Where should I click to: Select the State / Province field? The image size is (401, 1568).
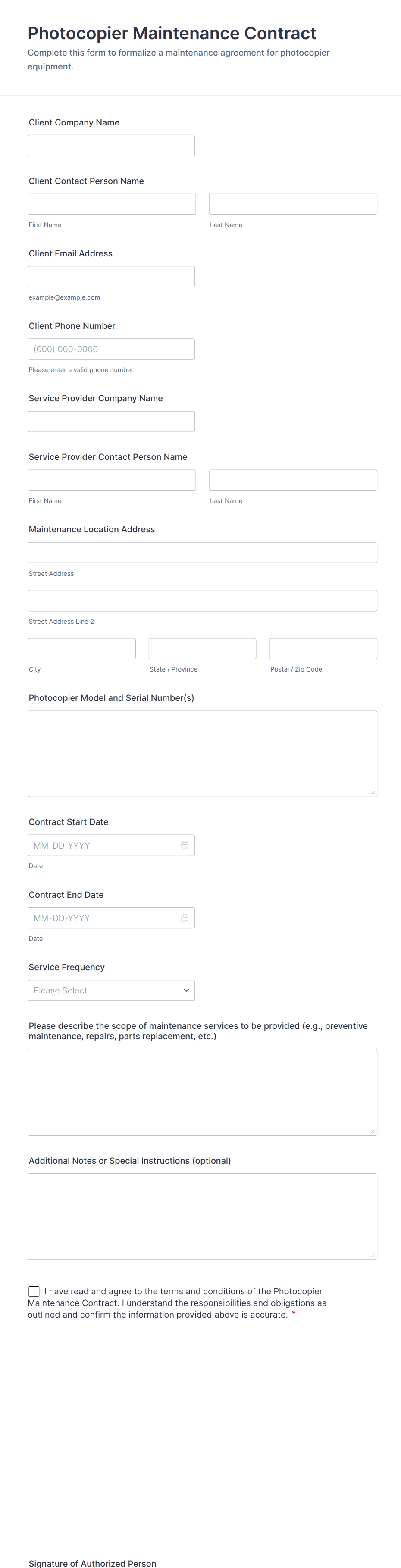click(x=202, y=648)
